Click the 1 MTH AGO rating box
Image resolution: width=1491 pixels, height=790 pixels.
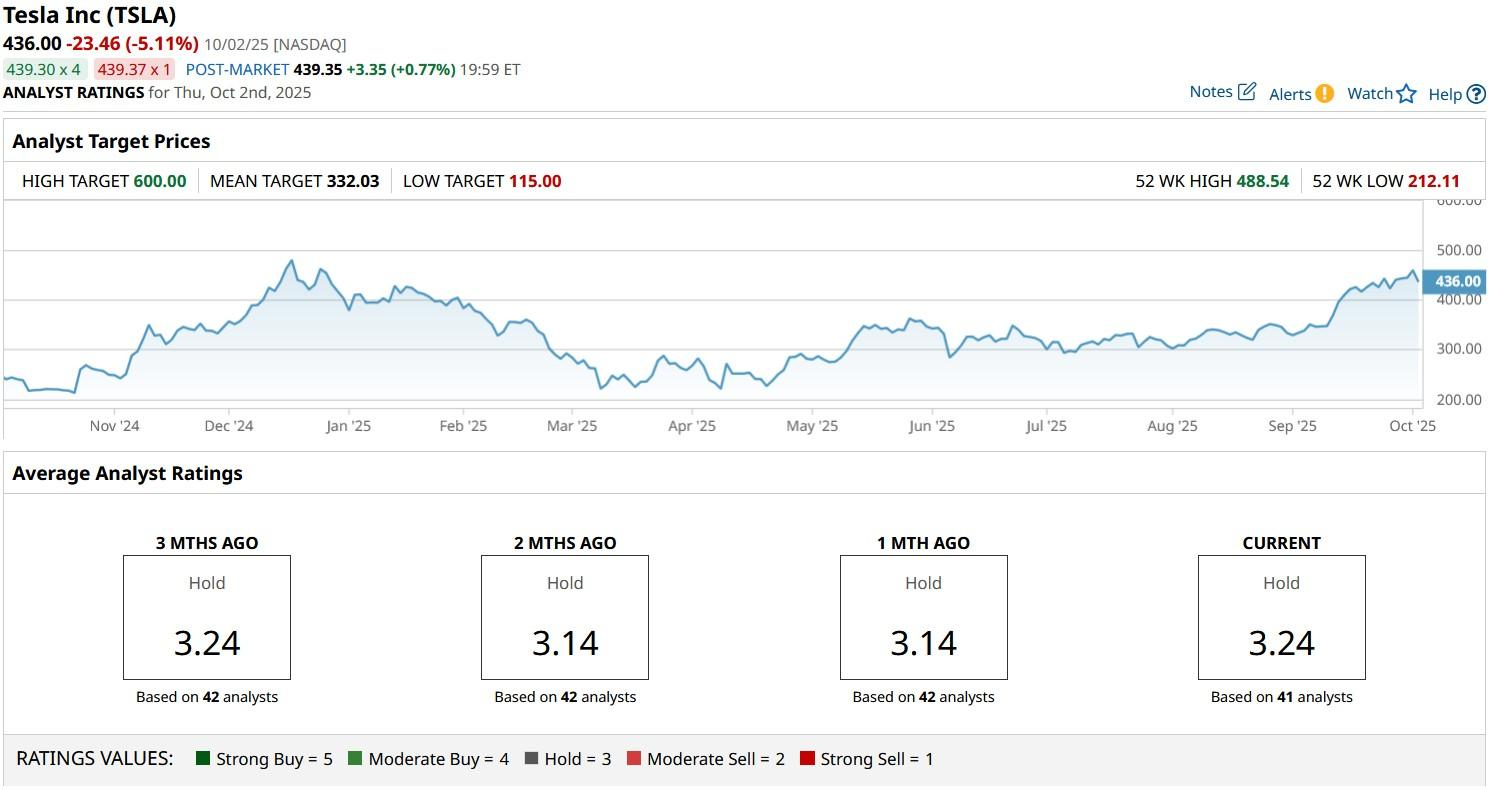(923, 618)
